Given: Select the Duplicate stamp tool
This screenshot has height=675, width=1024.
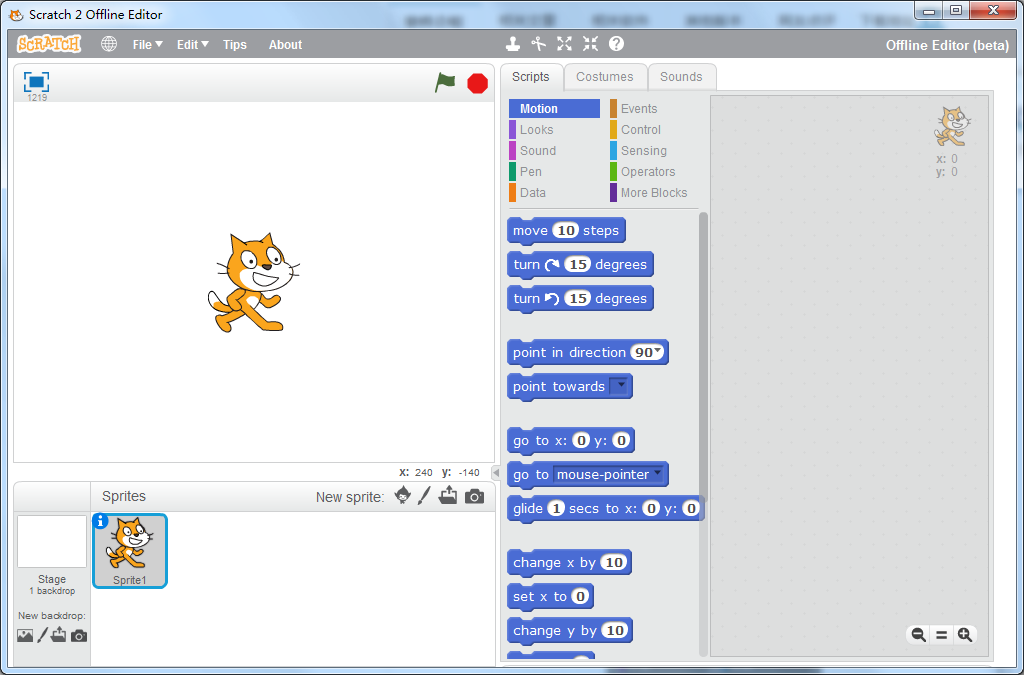Looking at the screenshot, I should click(x=513, y=44).
